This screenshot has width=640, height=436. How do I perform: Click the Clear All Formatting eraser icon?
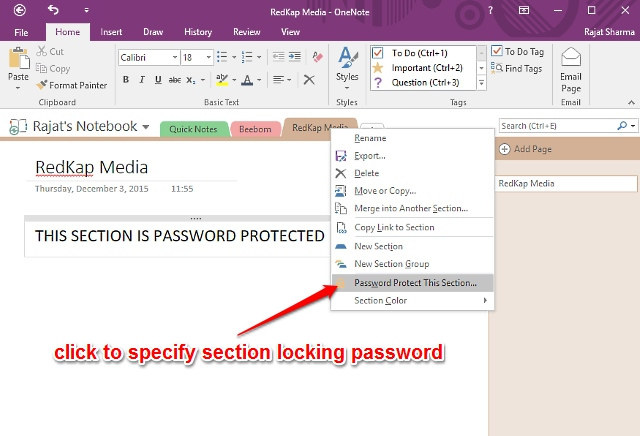click(318, 57)
